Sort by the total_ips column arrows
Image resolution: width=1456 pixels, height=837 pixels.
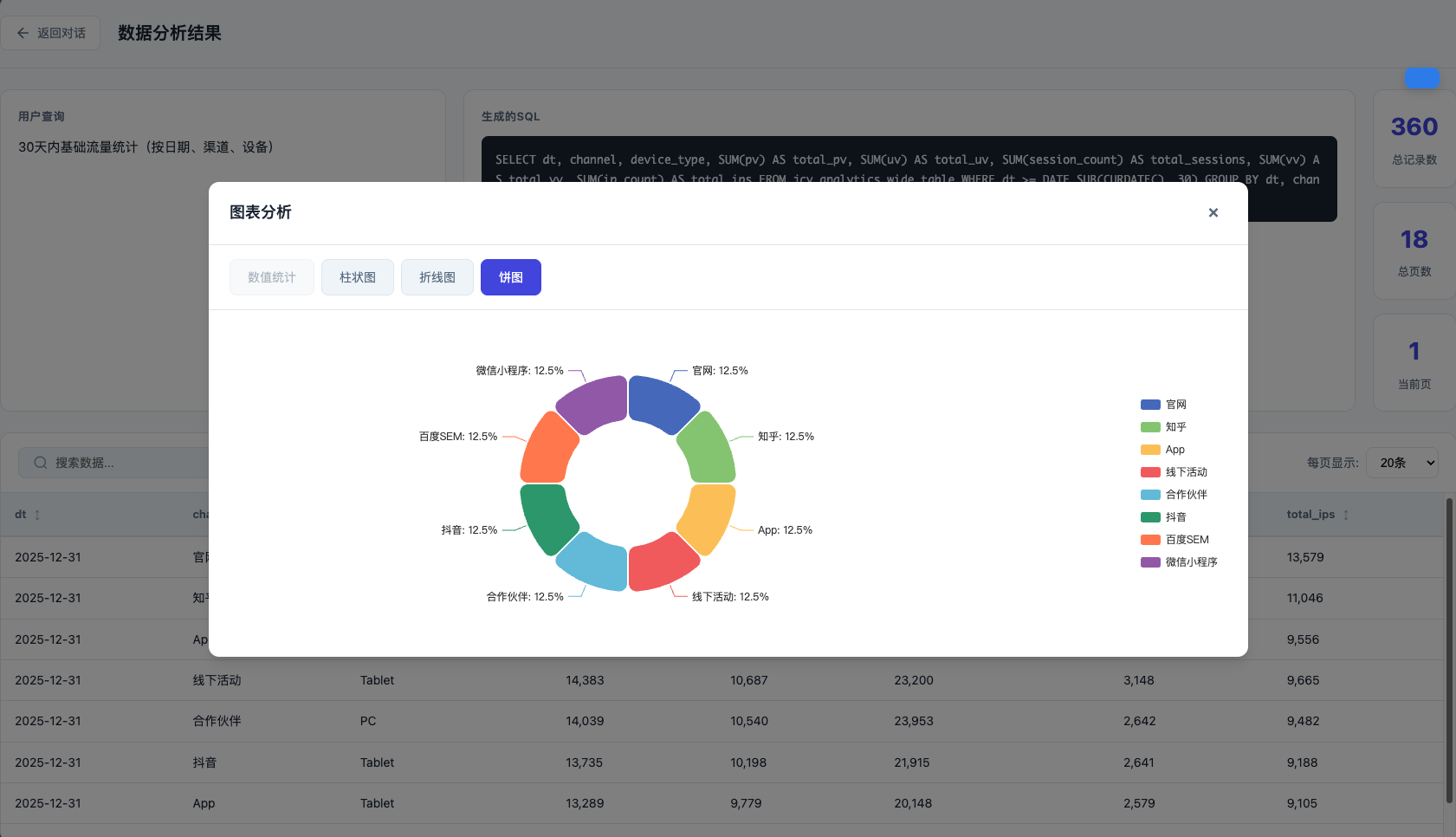point(1345,515)
